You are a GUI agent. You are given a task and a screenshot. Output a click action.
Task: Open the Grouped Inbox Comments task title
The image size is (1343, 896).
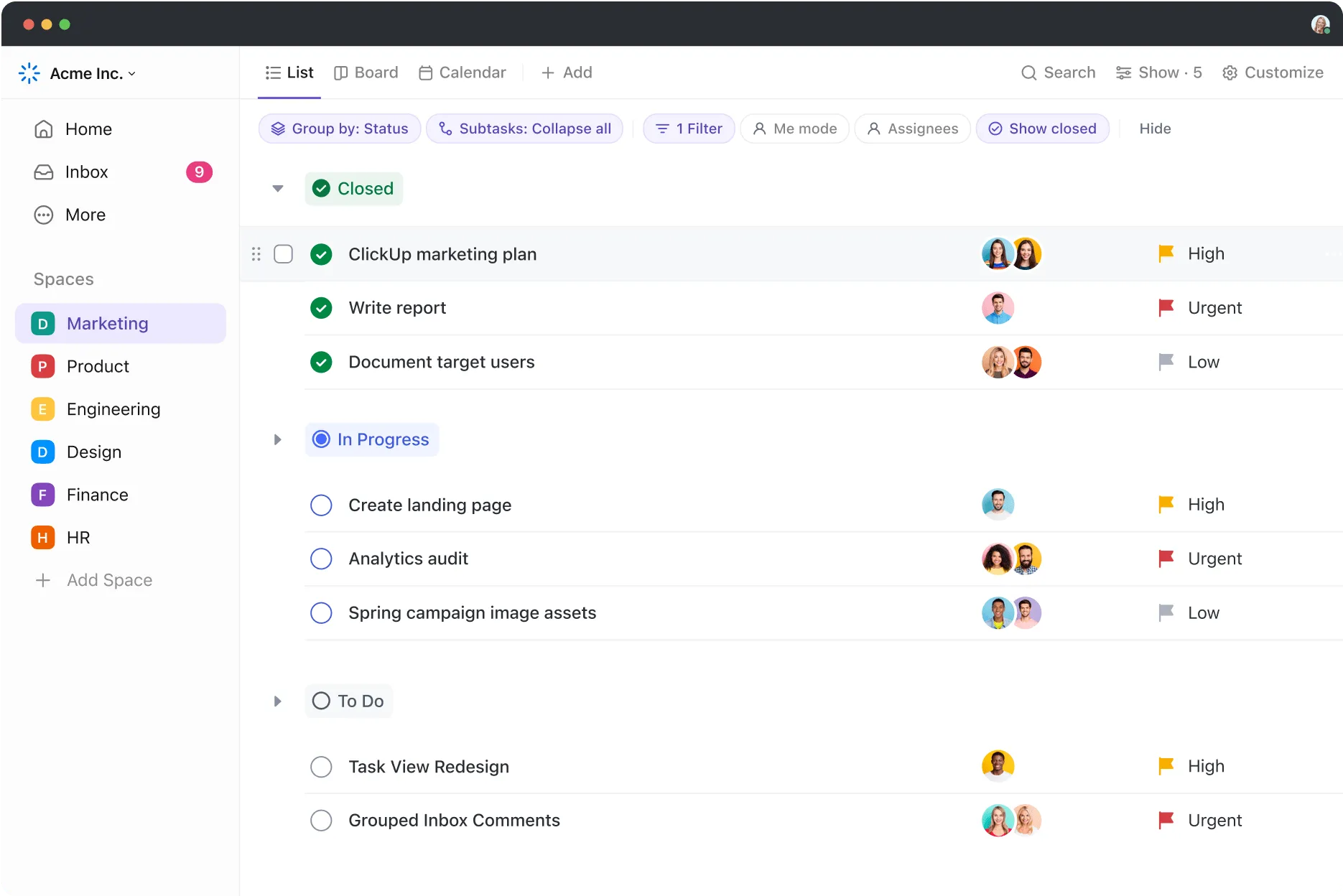coord(454,820)
